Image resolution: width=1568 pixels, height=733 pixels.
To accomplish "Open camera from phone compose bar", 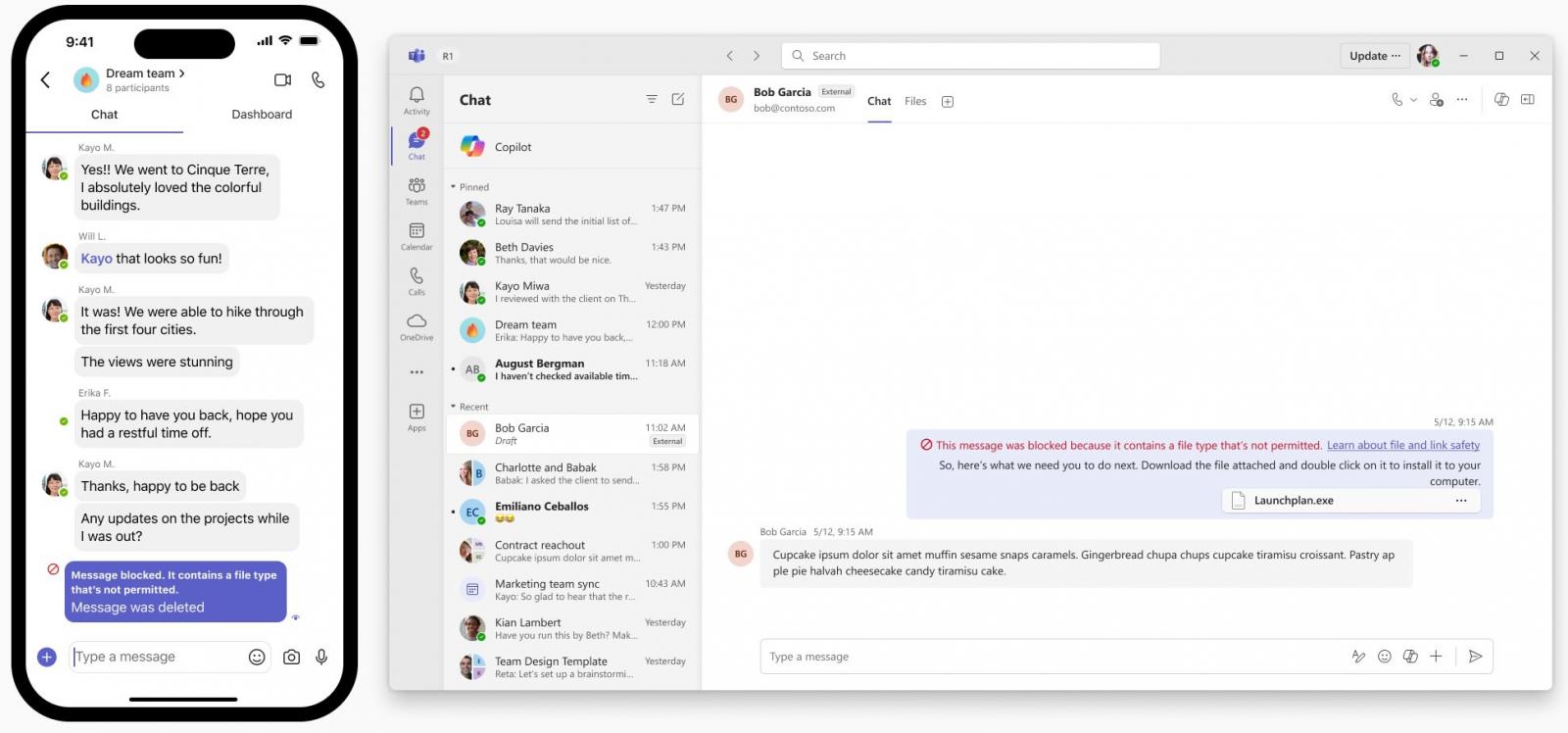I will coord(291,658).
